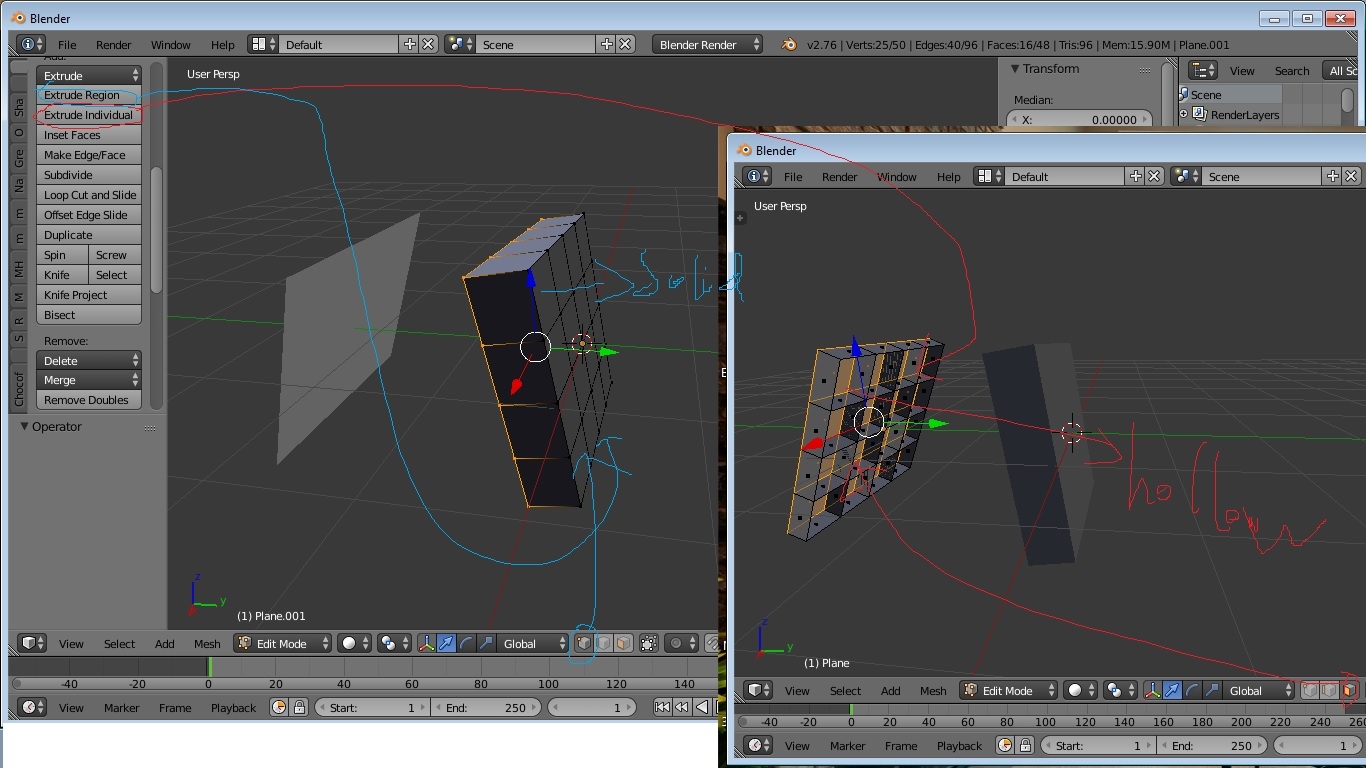
Task: Open the Blender Render engine dropdown
Action: click(707, 44)
